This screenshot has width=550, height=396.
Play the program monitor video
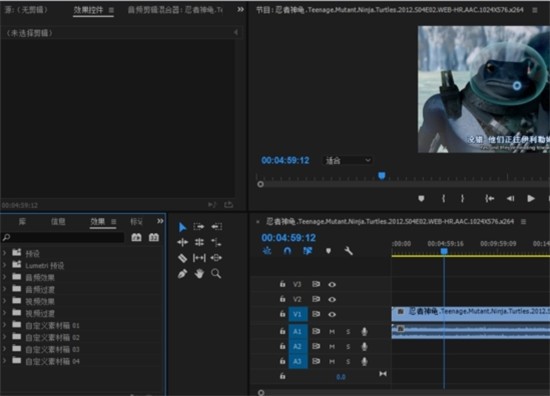(531, 199)
